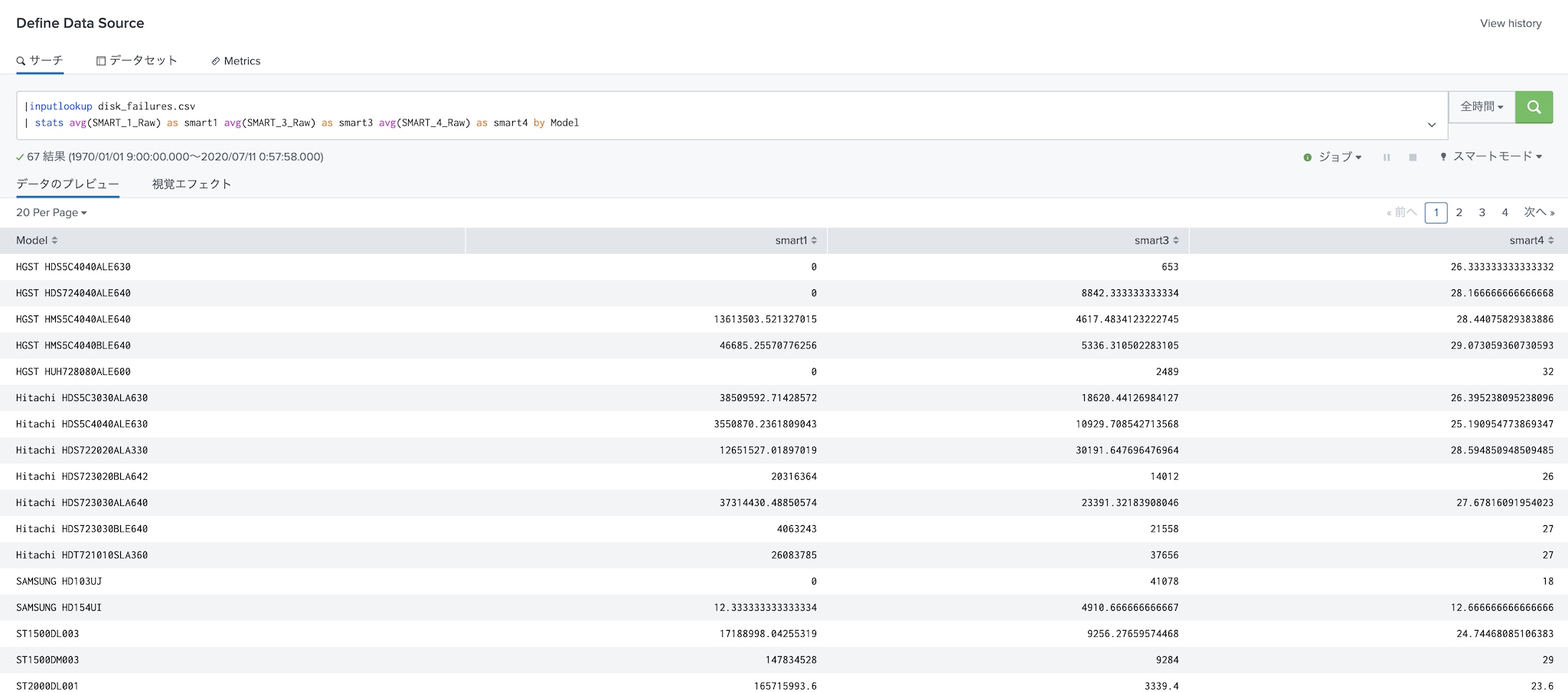Stop the search job
The image size is (1568, 692).
click(x=1413, y=157)
